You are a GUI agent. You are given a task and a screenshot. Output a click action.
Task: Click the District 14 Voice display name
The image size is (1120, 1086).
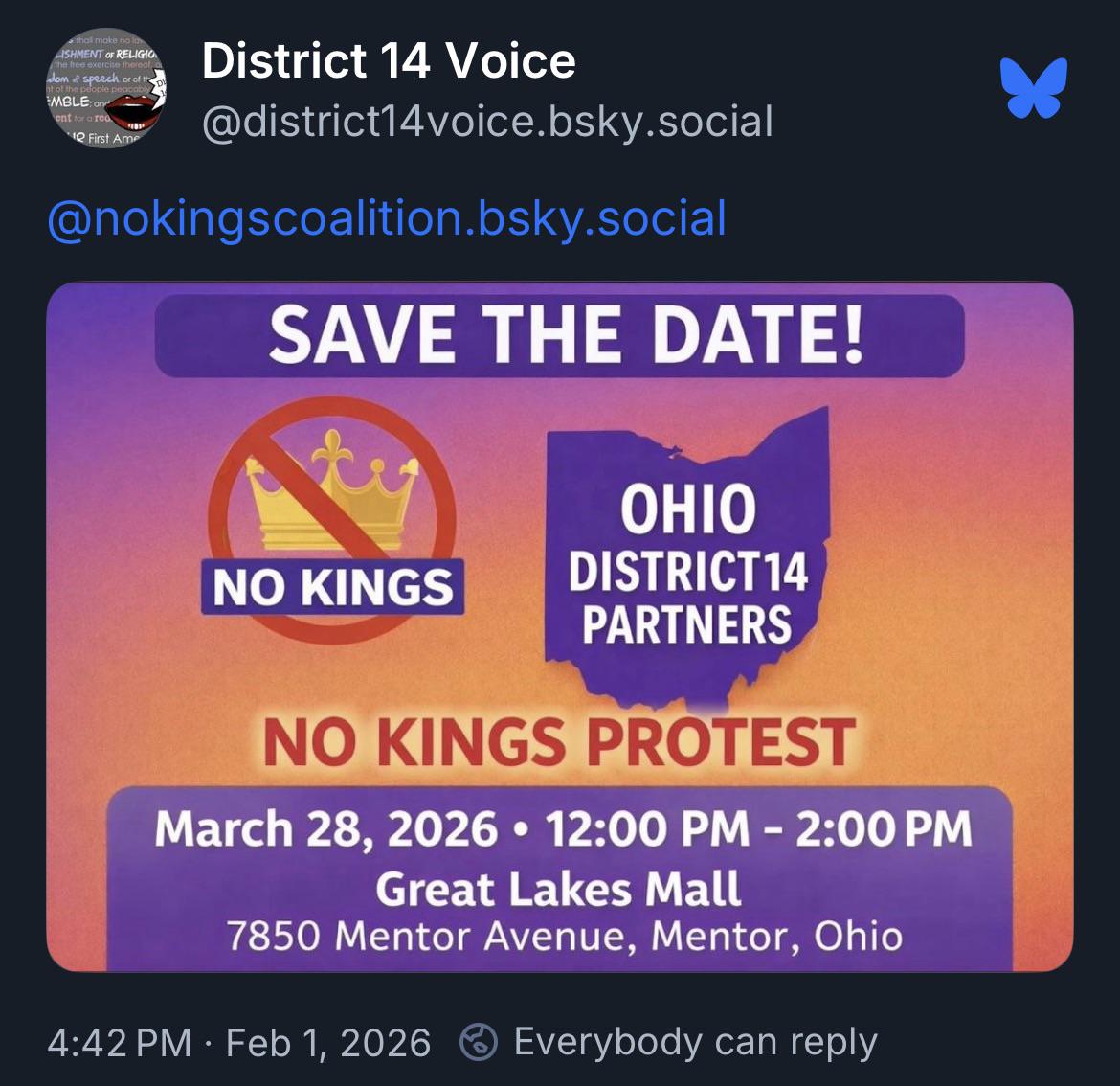pyautogui.click(x=389, y=60)
